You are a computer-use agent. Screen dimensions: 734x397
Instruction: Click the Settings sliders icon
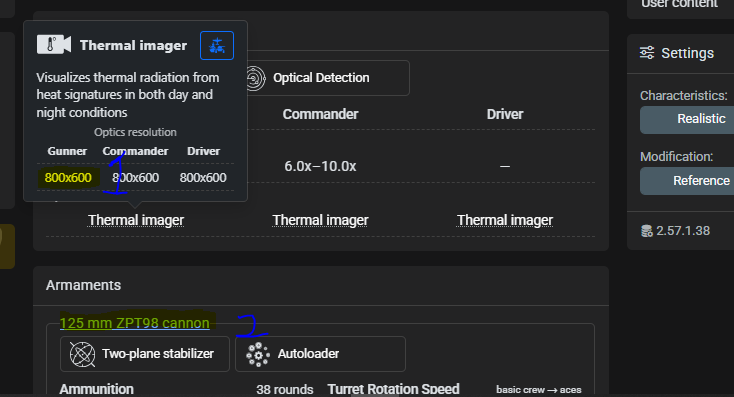[647, 53]
